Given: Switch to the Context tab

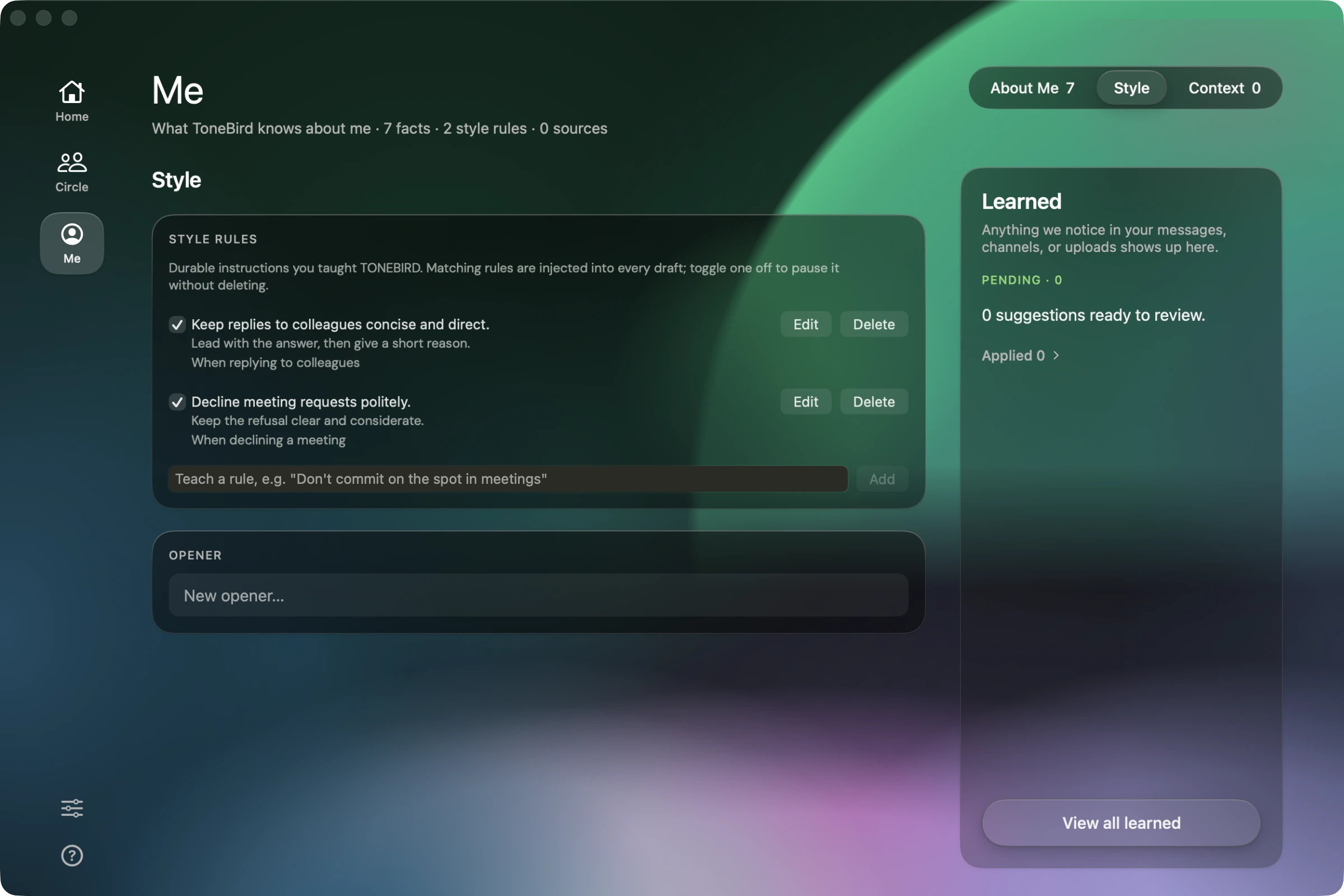Looking at the screenshot, I should (x=1225, y=88).
